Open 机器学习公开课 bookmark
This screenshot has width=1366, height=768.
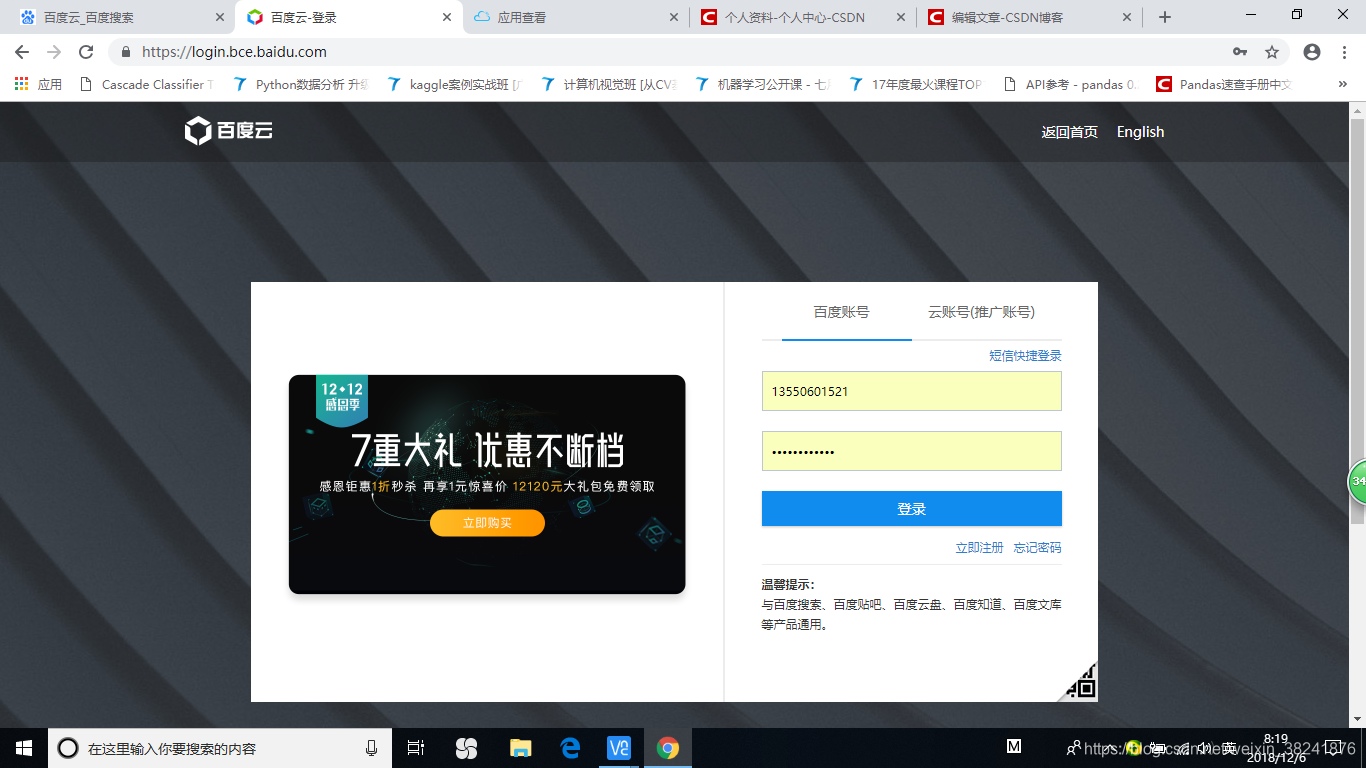pyautogui.click(x=763, y=85)
